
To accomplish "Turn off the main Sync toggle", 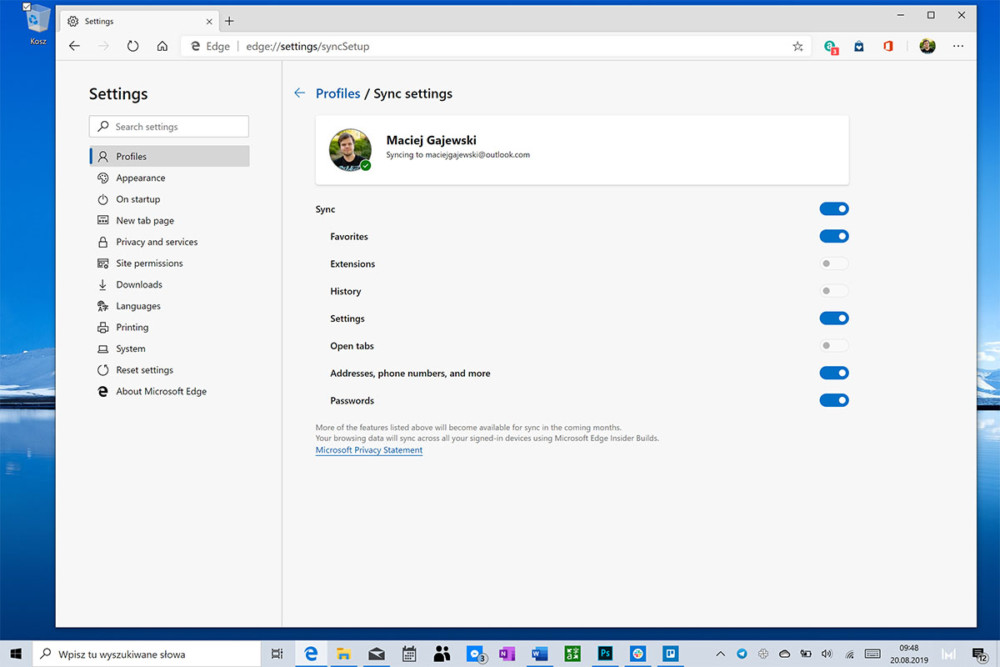I will pyautogui.click(x=834, y=209).
